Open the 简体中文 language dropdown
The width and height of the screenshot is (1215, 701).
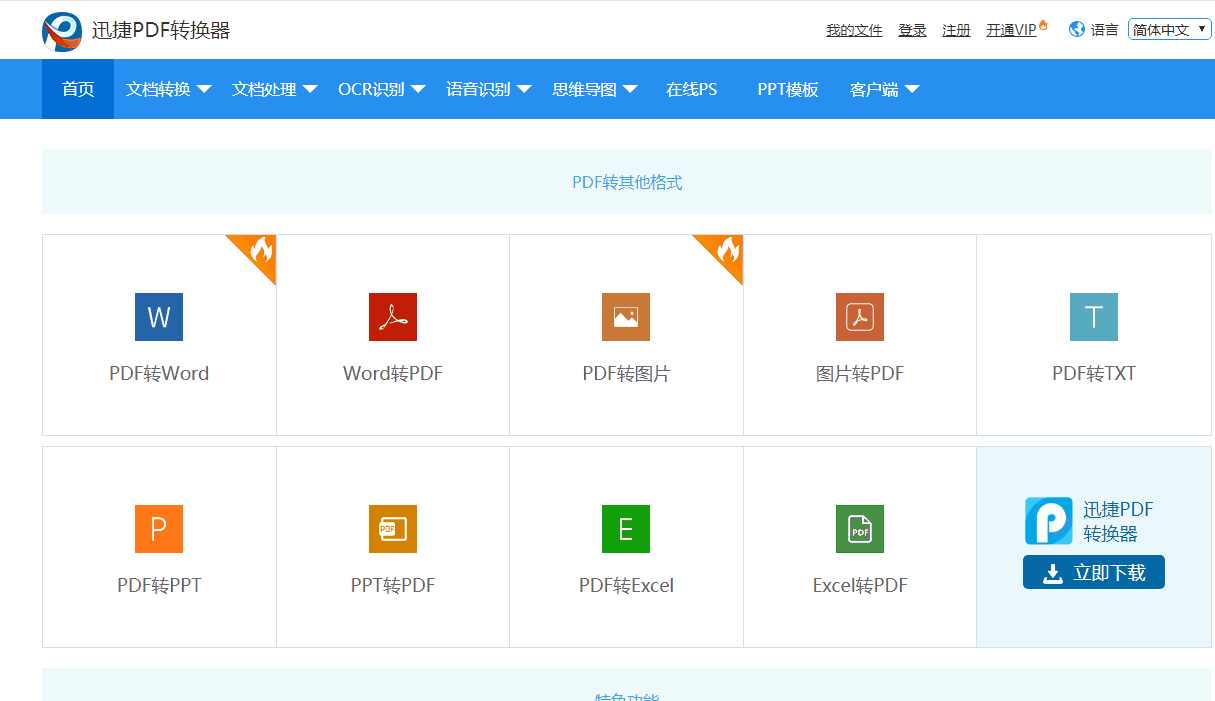1169,30
